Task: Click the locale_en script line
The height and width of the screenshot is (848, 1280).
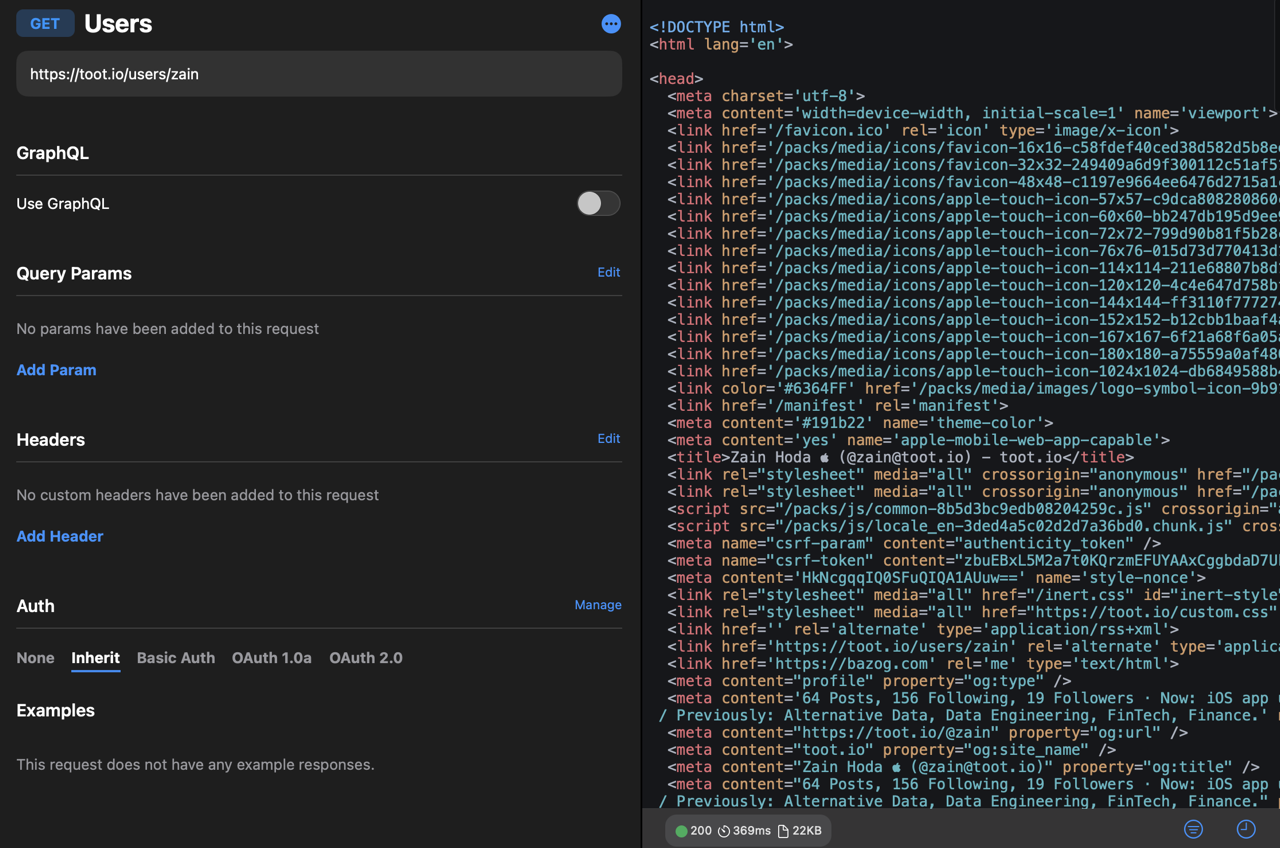Action: click(x=974, y=526)
